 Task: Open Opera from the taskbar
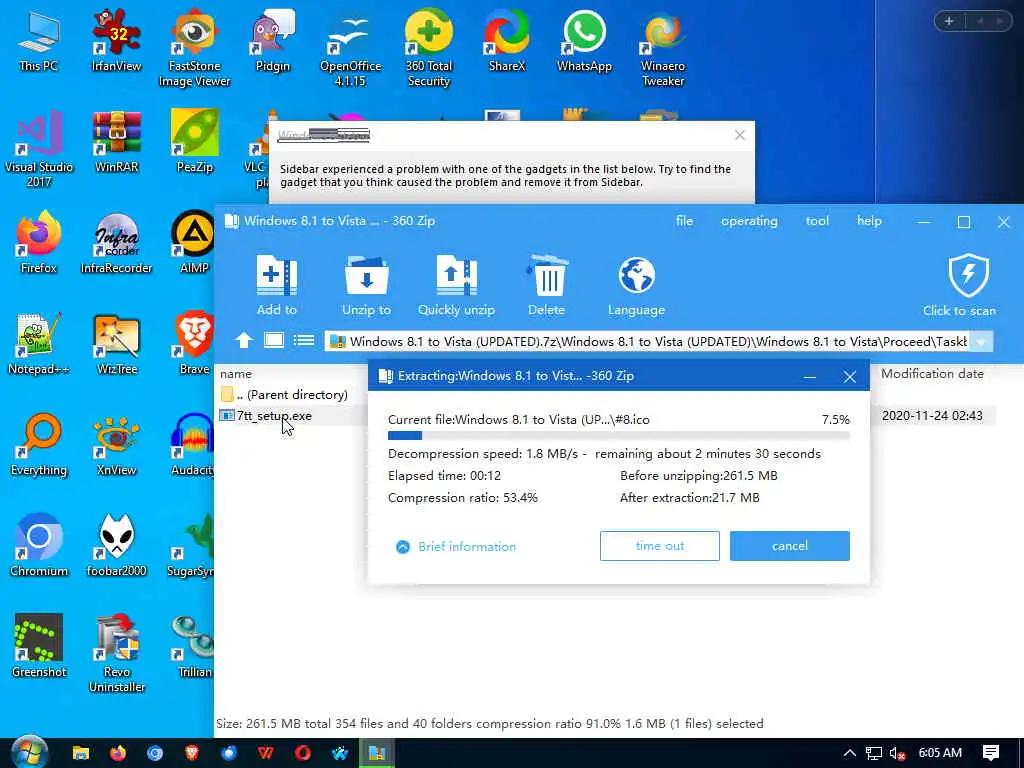(302, 753)
